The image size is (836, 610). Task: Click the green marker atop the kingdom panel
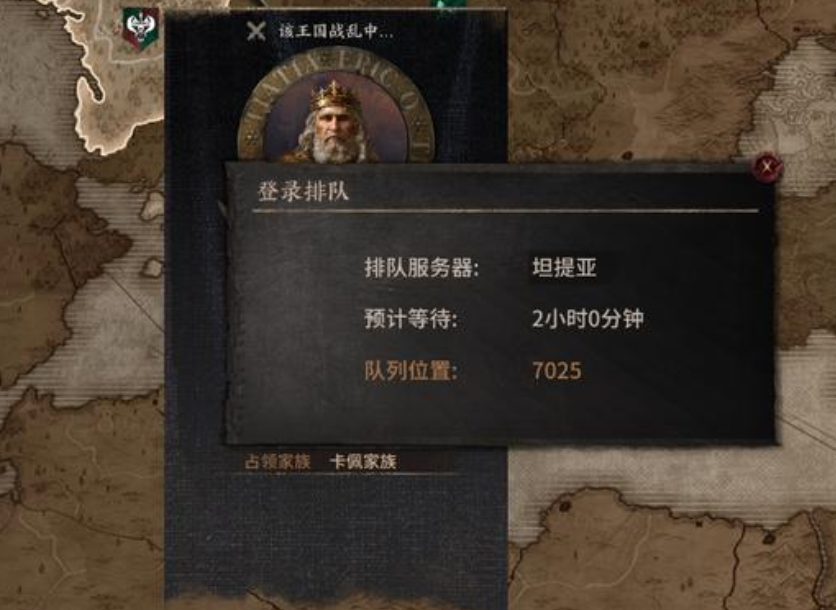pyautogui.click(x=447, y=5)
